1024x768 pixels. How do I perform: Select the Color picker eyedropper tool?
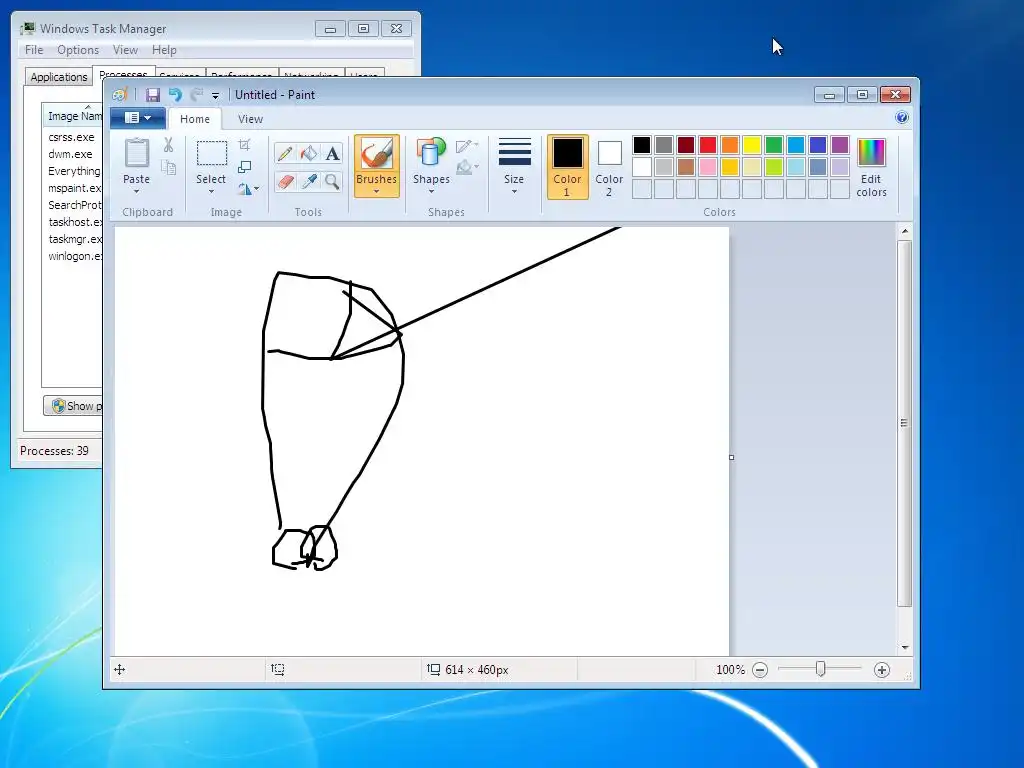(308, 181)
